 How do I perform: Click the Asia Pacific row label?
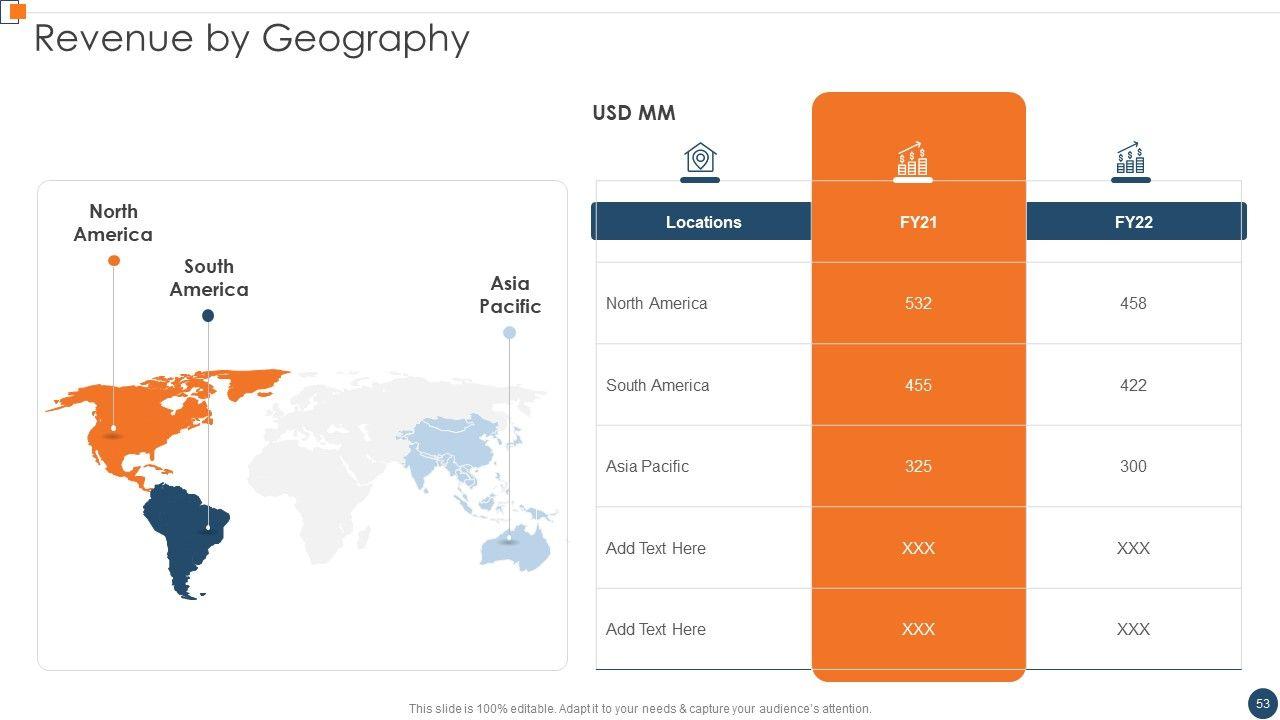[647, 466]
